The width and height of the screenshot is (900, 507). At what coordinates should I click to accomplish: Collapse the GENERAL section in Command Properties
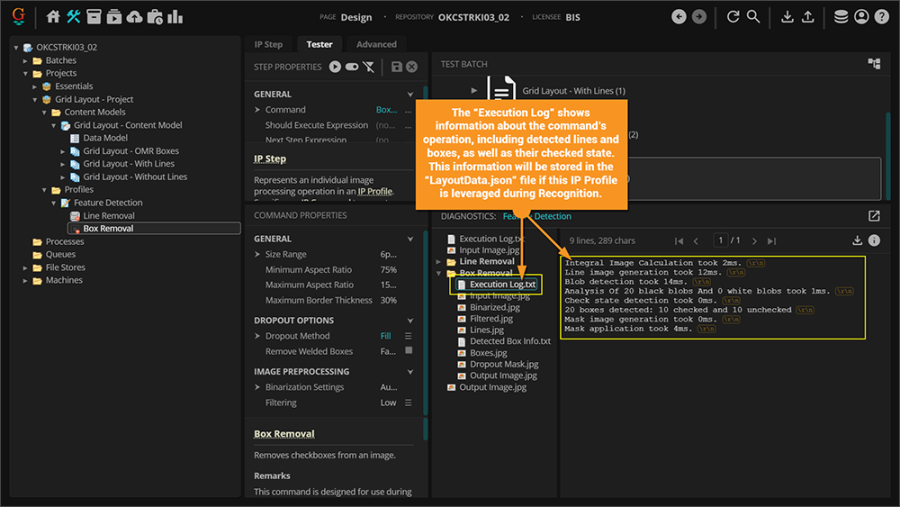point(410,239)
